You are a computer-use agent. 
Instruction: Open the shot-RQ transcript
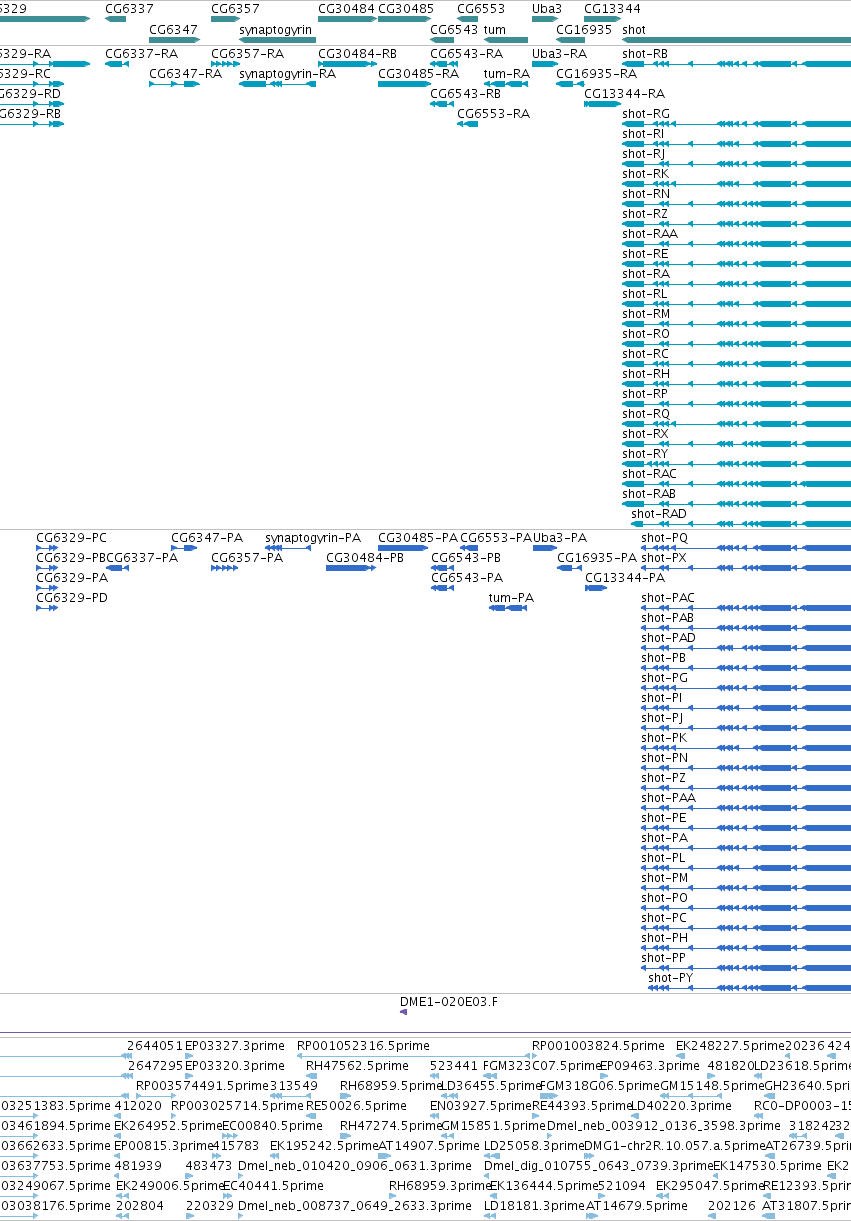(x=646, y=413)
